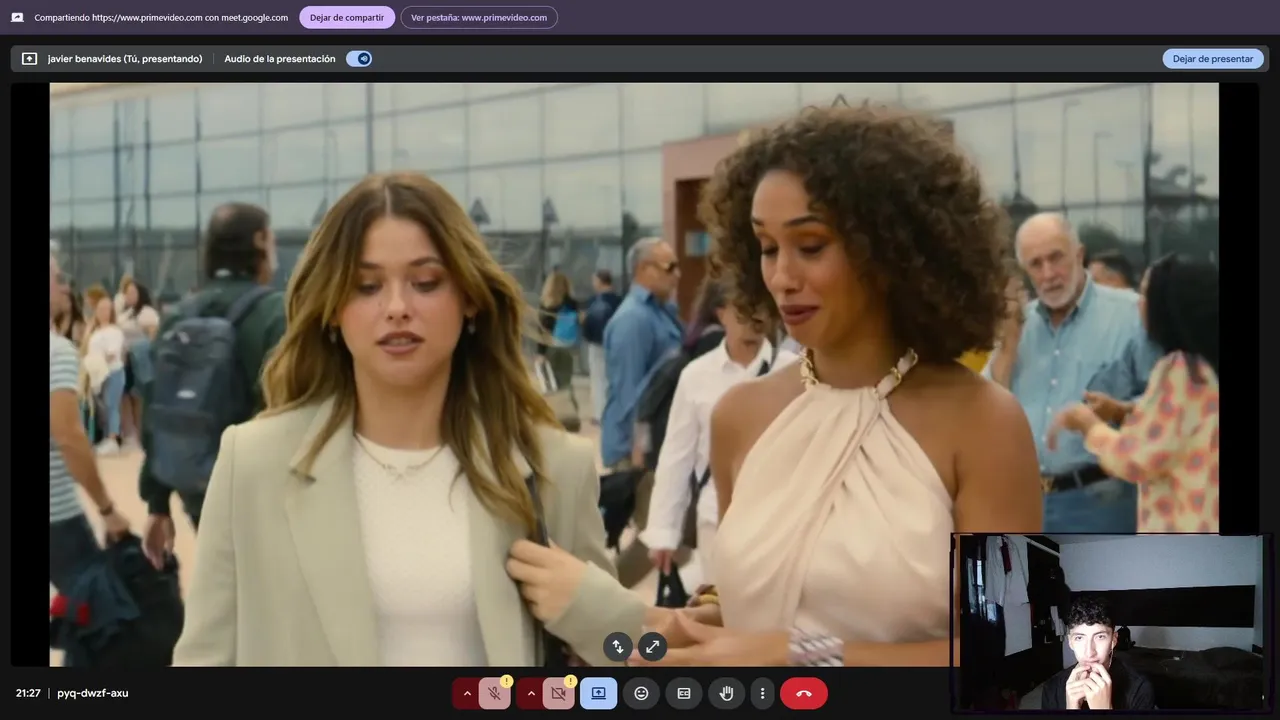The image size is (1280, 720).
Task: Click the clock showing 21:27
Action: click(x=28, y=693)
